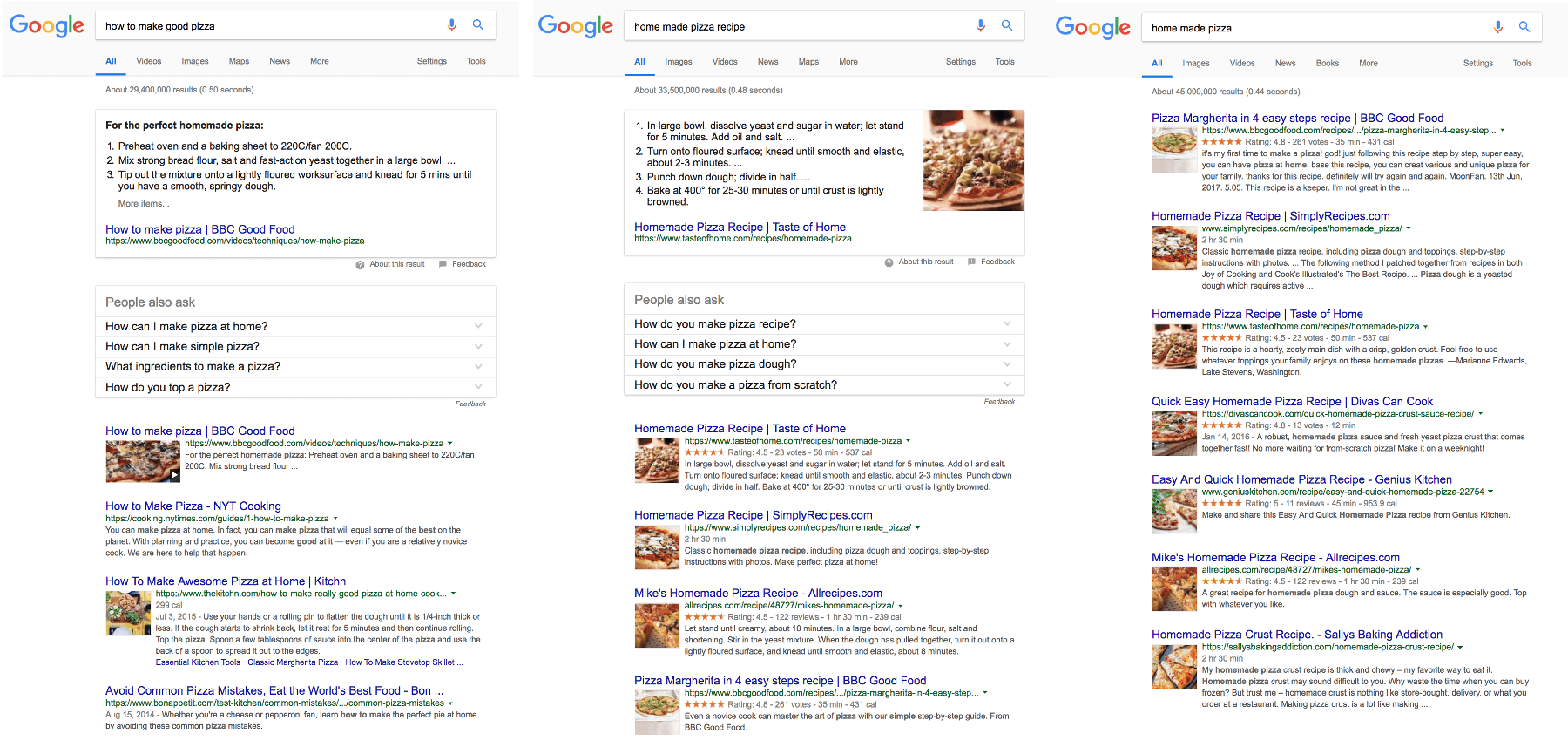This screenshot has height=754, width=1568.
Task: Click the voice search icon in "home made pizza" box
Action: click(x=1498, y=27)
